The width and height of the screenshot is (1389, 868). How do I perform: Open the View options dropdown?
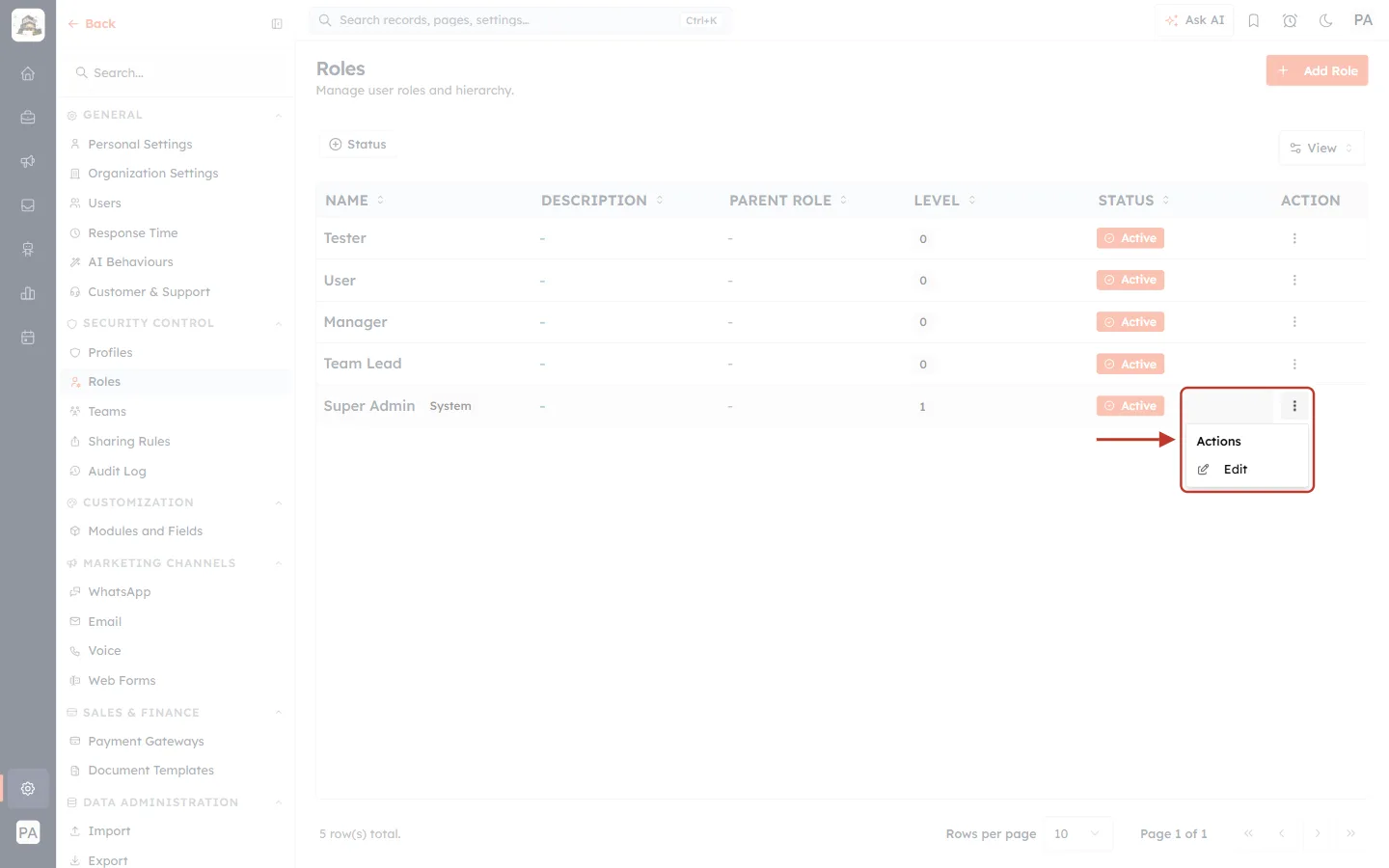(1321, 149)
